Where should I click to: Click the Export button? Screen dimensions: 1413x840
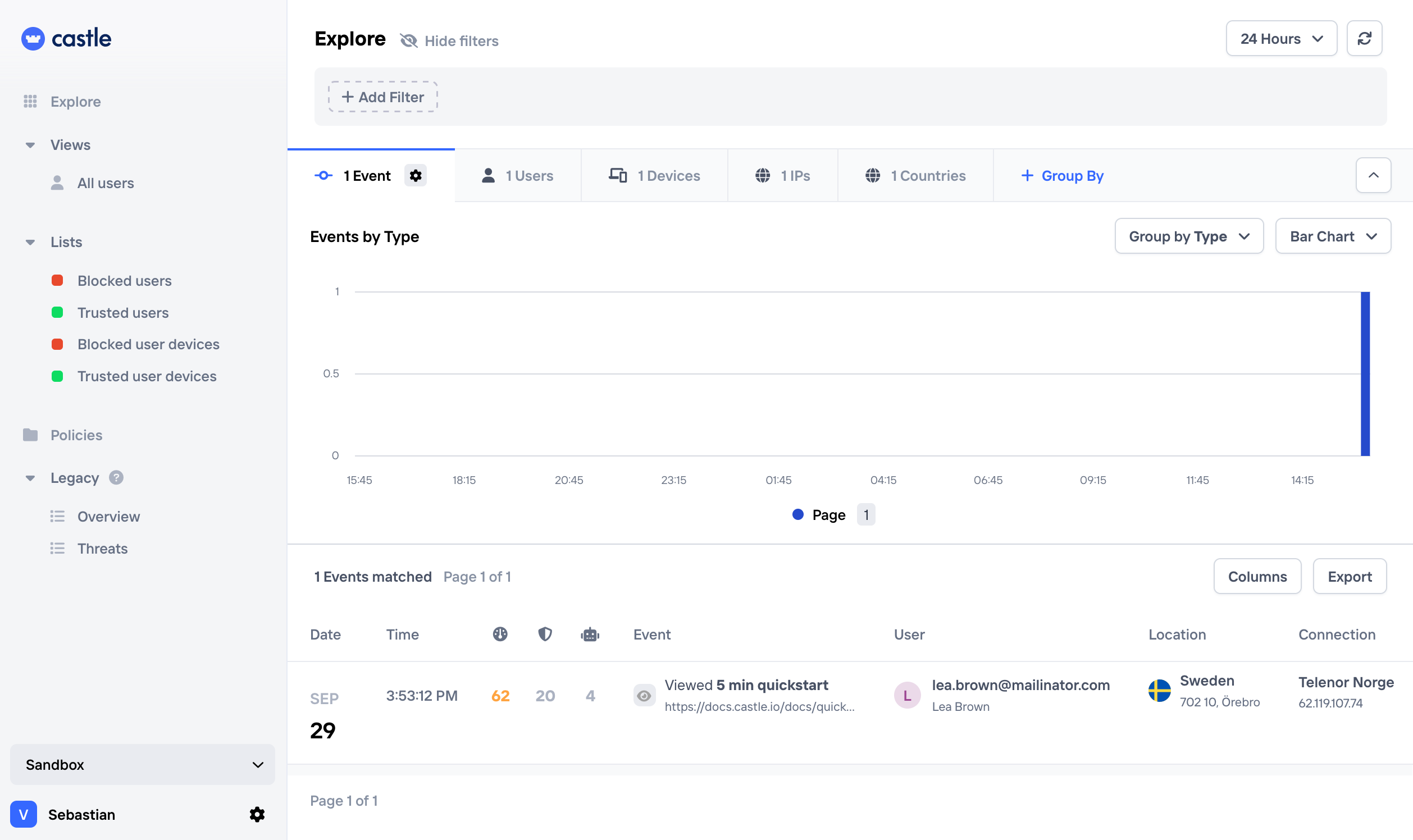pos(1349,576)
